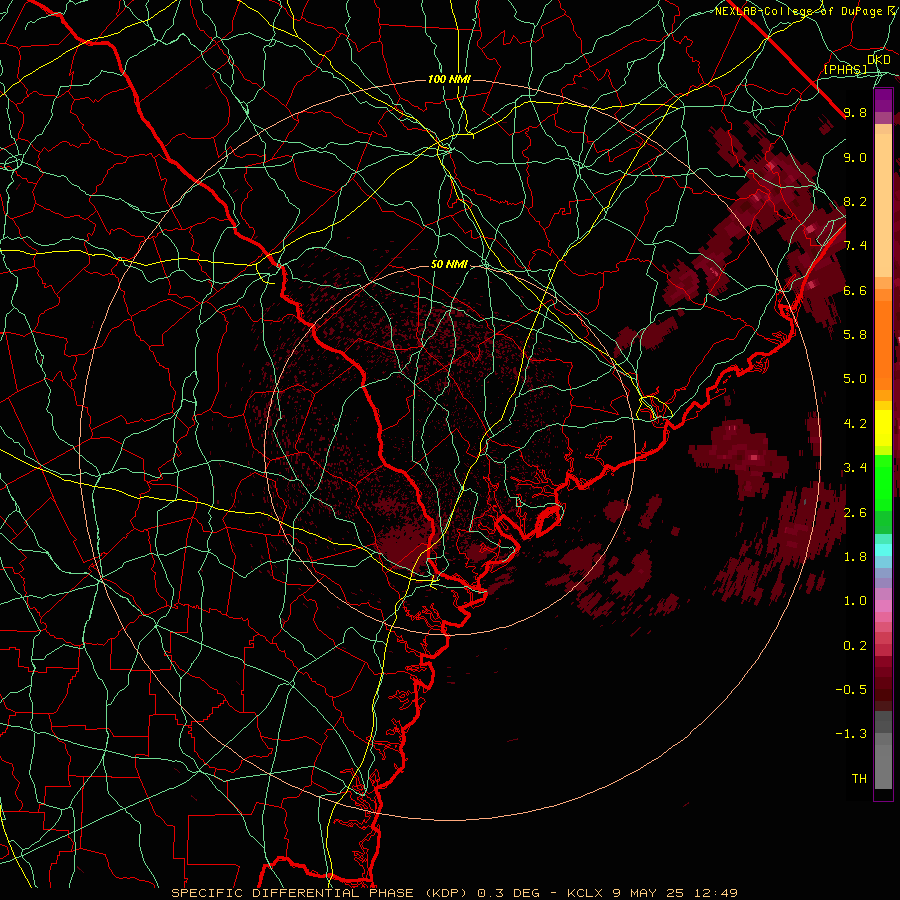Click the 5.8 scale value
This screenshot has height=900, width=900.
[x=855, y=335]
